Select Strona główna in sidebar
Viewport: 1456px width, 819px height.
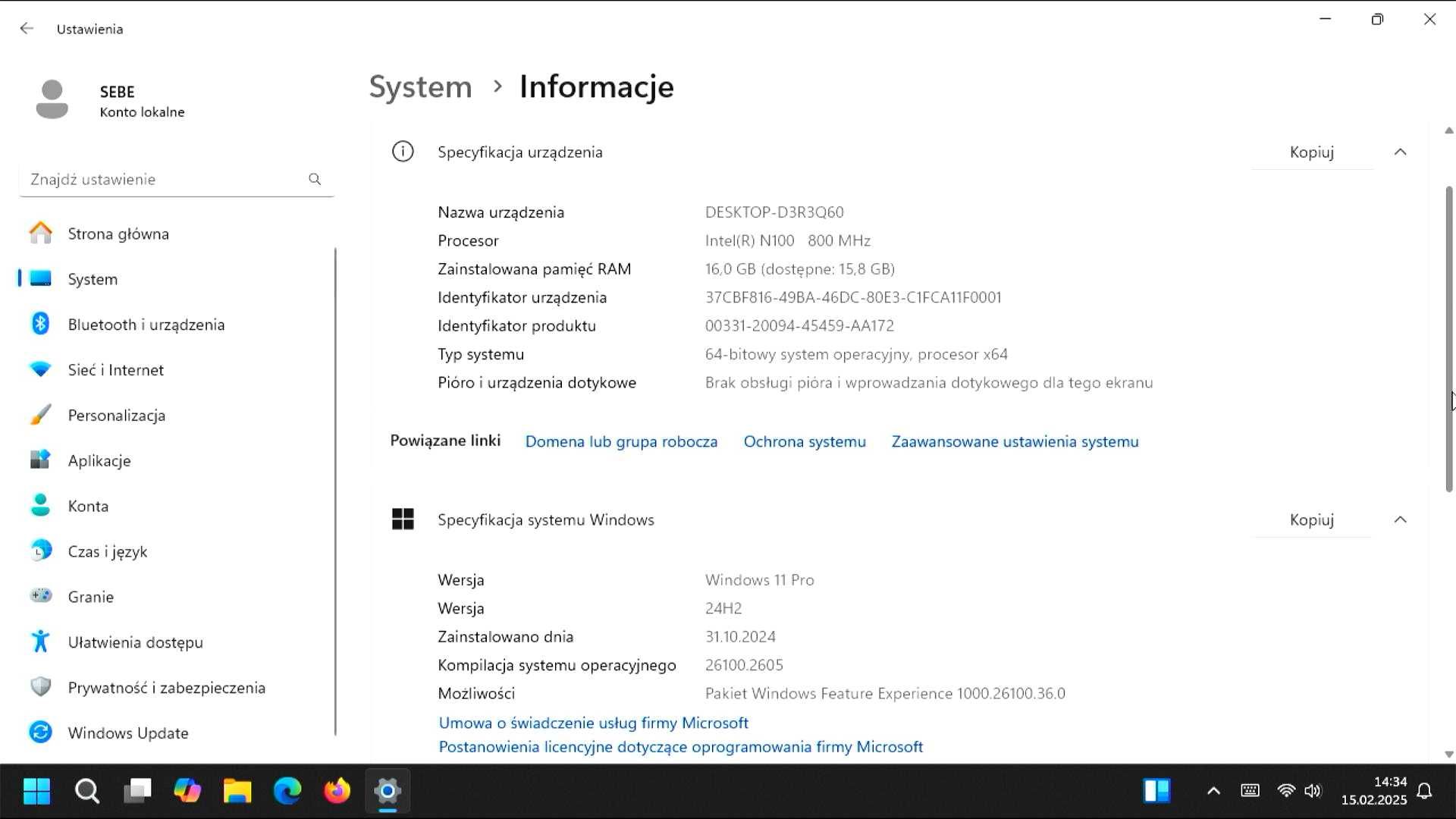[176, 234]
